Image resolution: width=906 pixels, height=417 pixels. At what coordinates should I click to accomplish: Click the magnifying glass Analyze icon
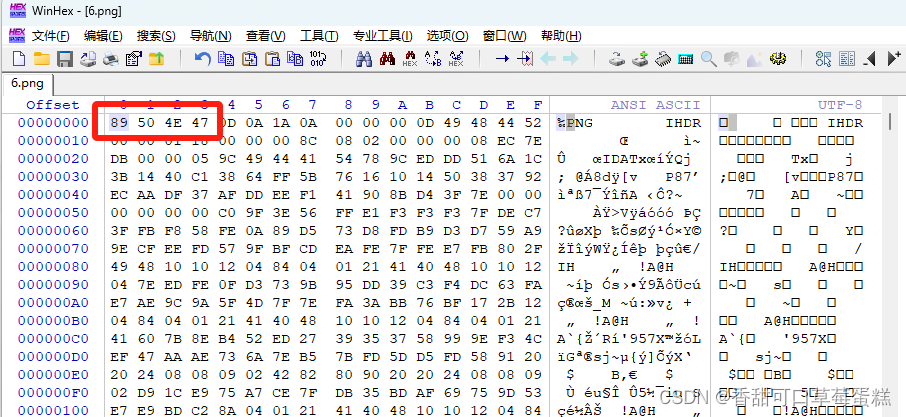[708, 58]
